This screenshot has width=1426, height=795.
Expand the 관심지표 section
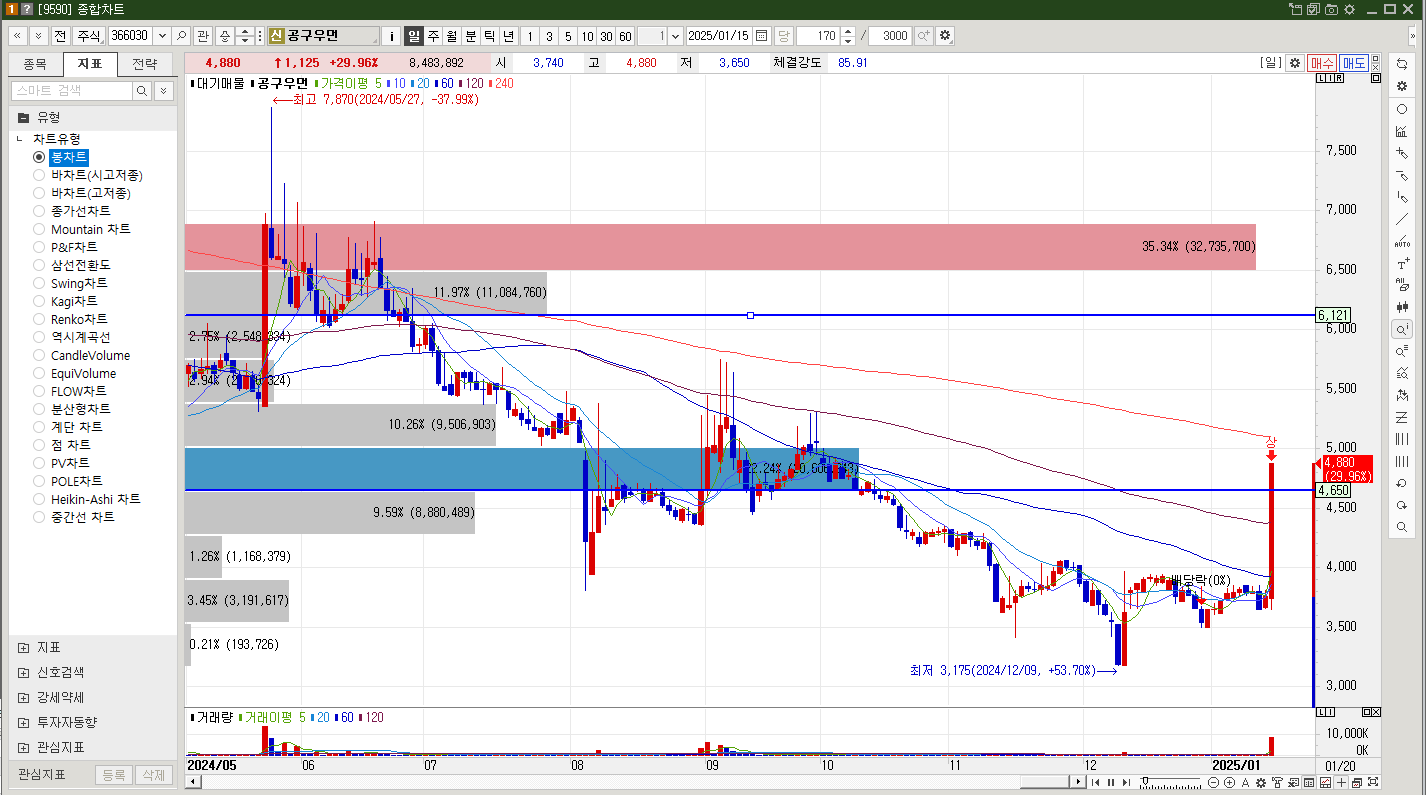point(24,747)
